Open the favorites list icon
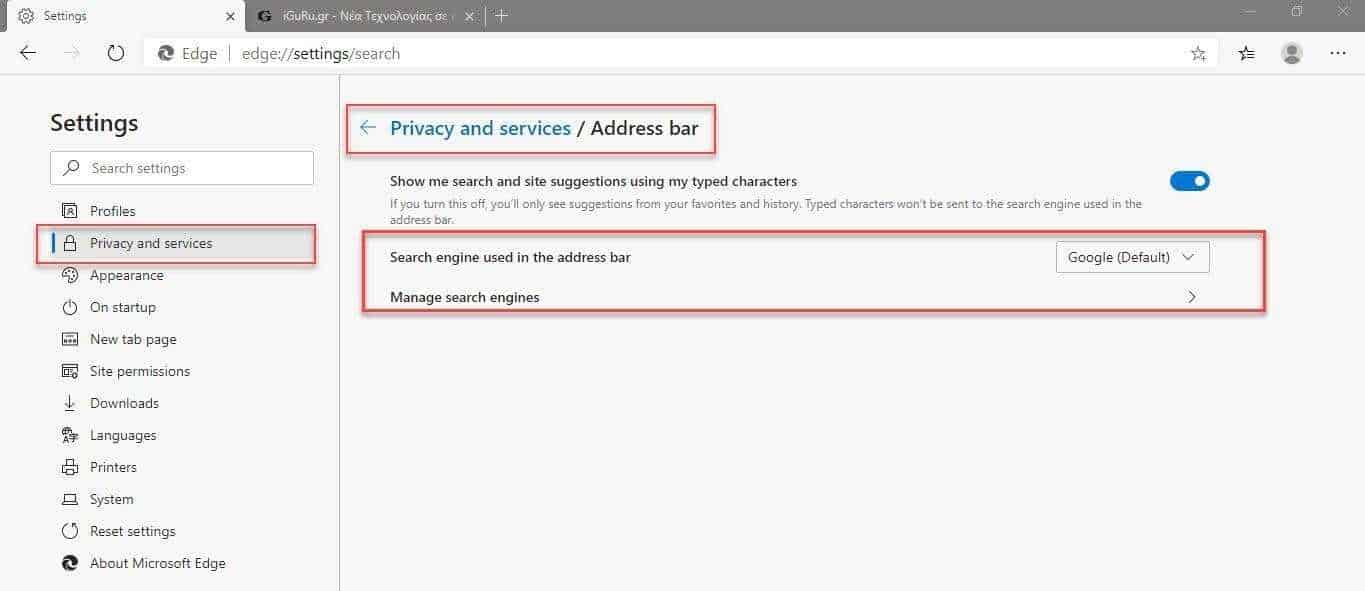The height and width of the screenshot is (591, 1365). click(1246, 54)
